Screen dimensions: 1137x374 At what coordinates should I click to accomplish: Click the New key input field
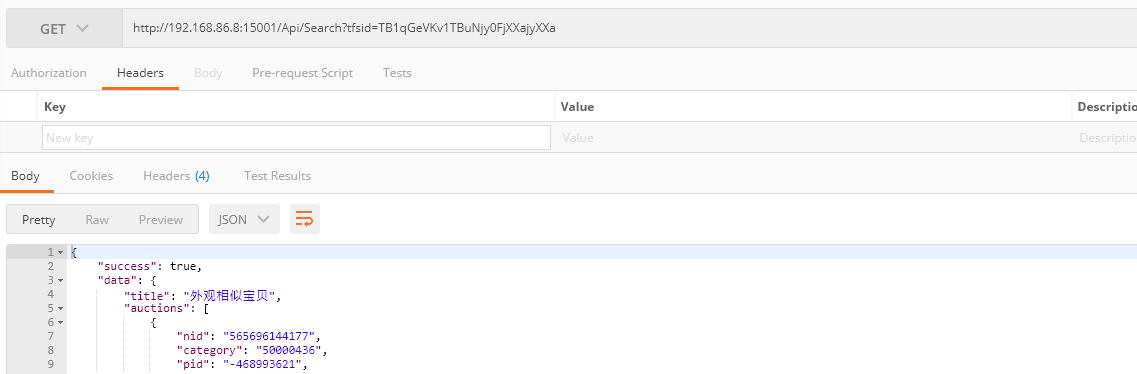click(x=297, y=138)
